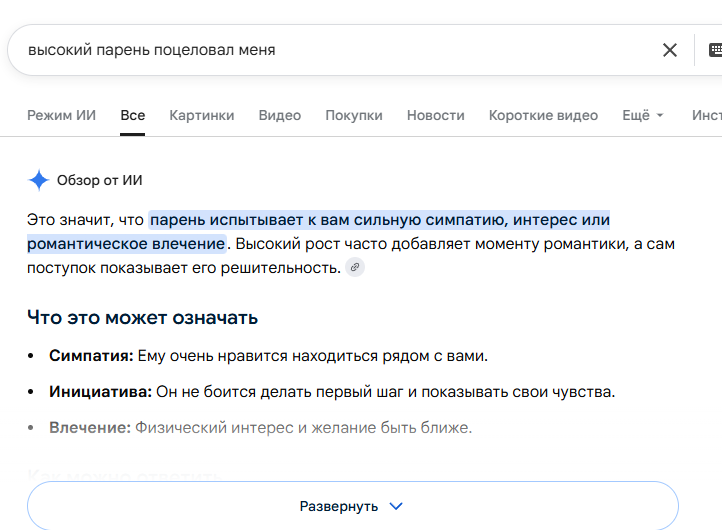Image resolution: width=722 pixels, height=530 pixels.
Task: Switch to the Режим ИИ tab
Action: coord(61,115)
